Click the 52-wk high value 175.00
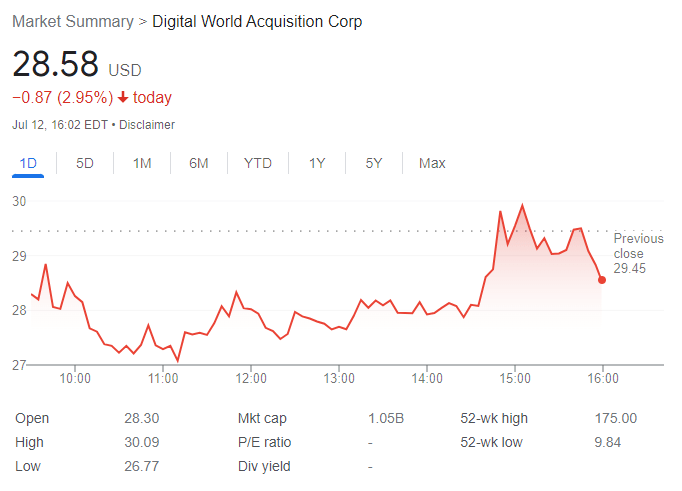This screenshot has height=491, width=682. (x=615, y=418)
